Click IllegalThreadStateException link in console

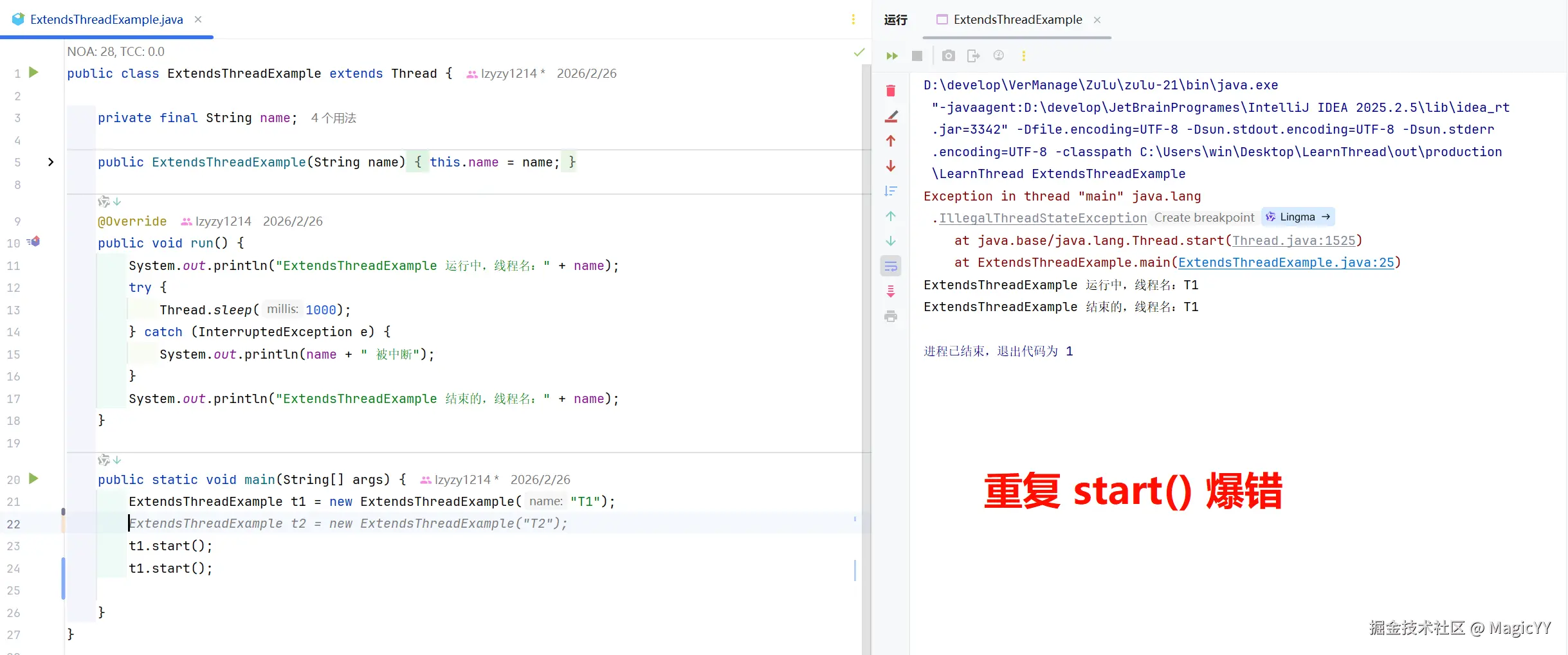[1043, 218]
